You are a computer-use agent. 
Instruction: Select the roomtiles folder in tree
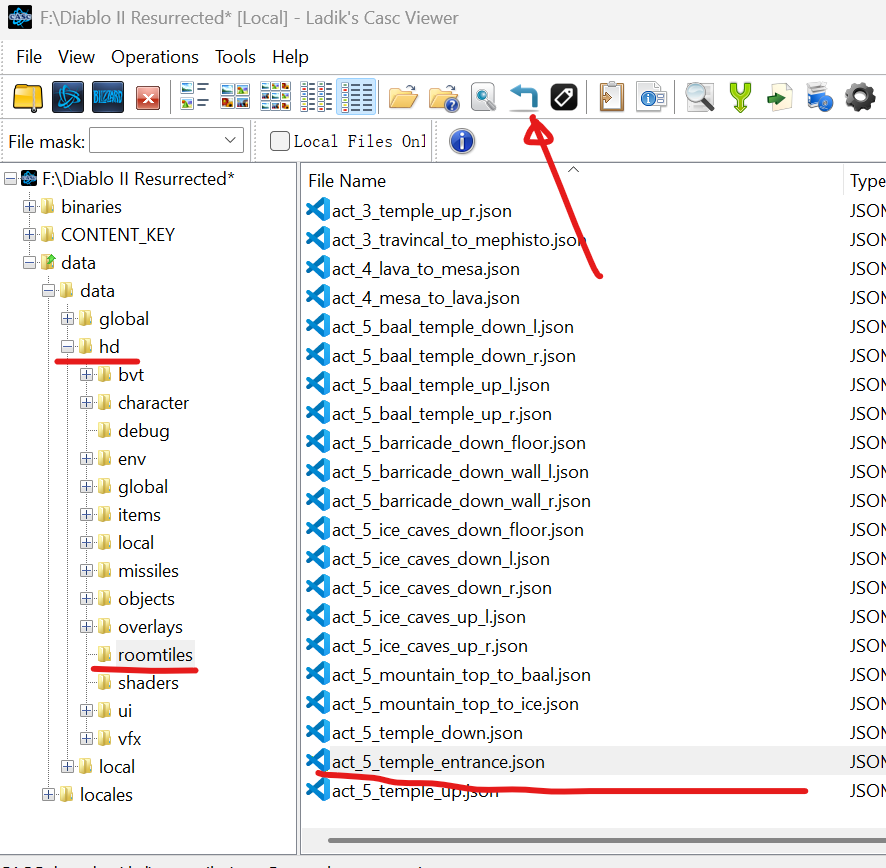(155, 655)
